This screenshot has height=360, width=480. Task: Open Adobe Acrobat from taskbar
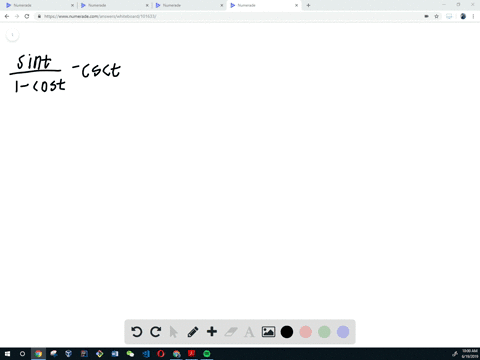(191, 354)
